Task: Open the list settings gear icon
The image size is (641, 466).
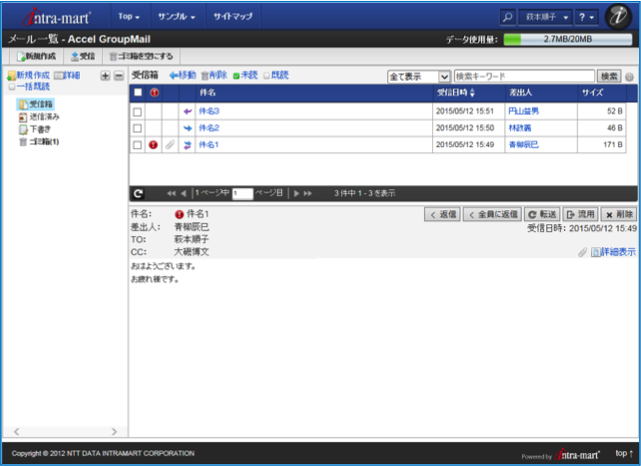Action: [630, 77]
